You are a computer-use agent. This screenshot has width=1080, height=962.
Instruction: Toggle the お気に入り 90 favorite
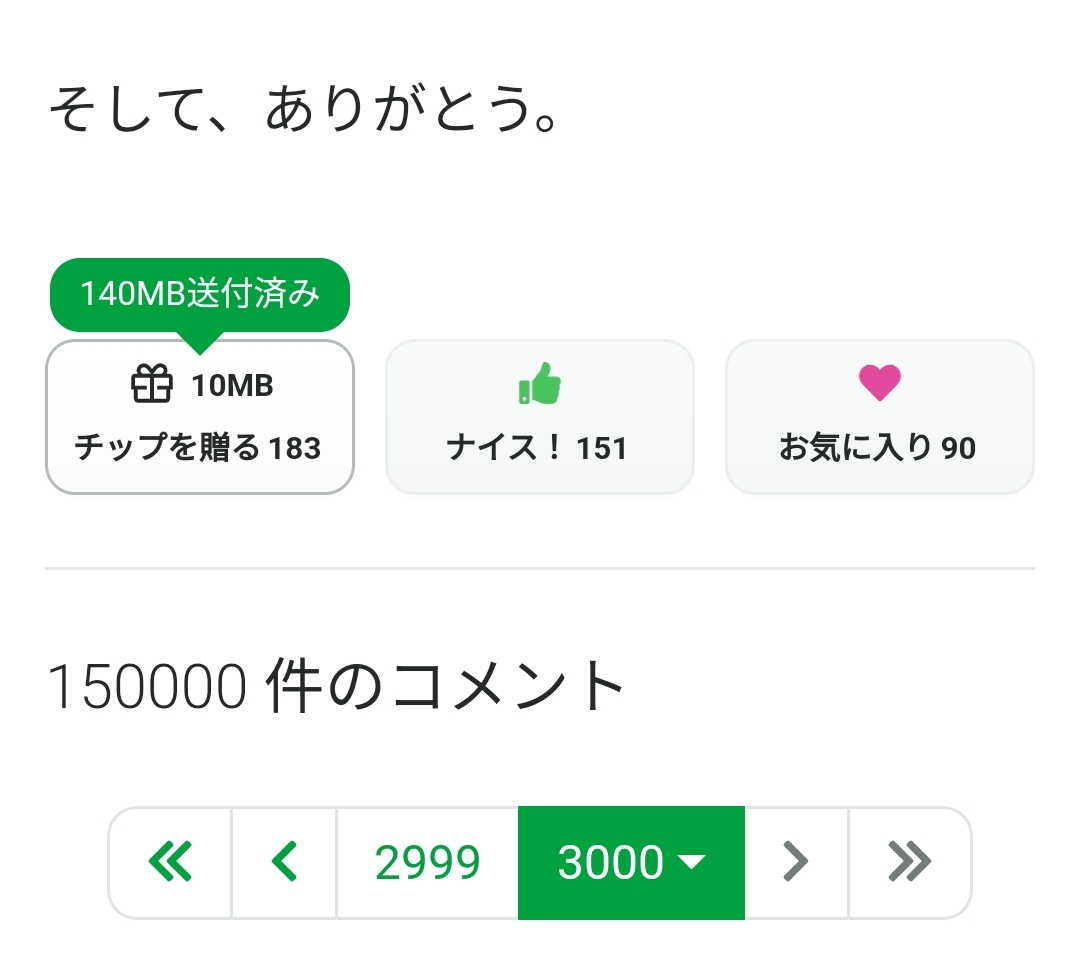tap(880, 418)
